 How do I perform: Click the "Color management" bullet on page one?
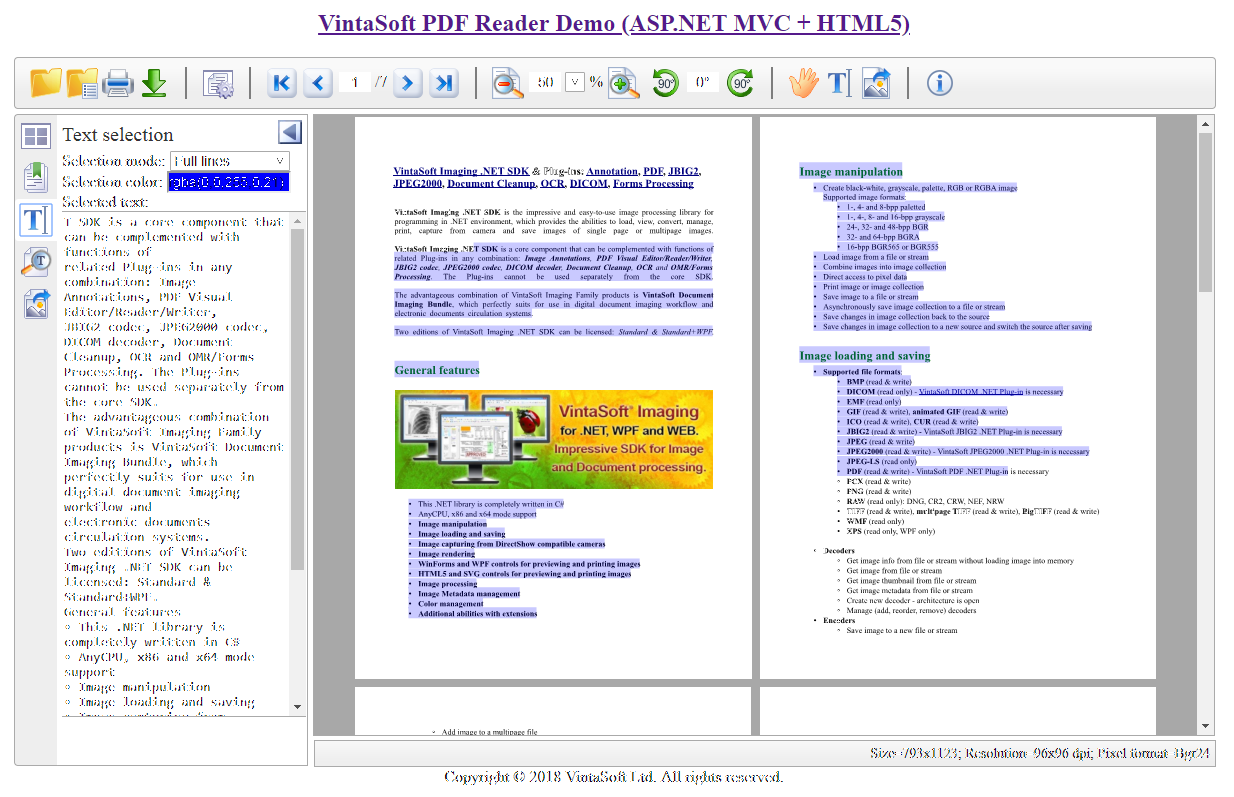click(x=451, y=604)
